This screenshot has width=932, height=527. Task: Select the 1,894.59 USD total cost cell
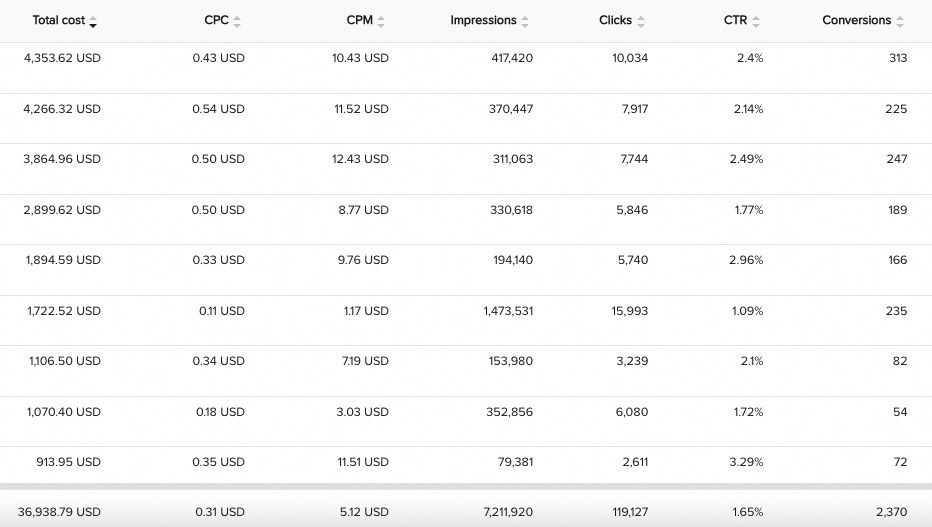(x=63, y=260)
